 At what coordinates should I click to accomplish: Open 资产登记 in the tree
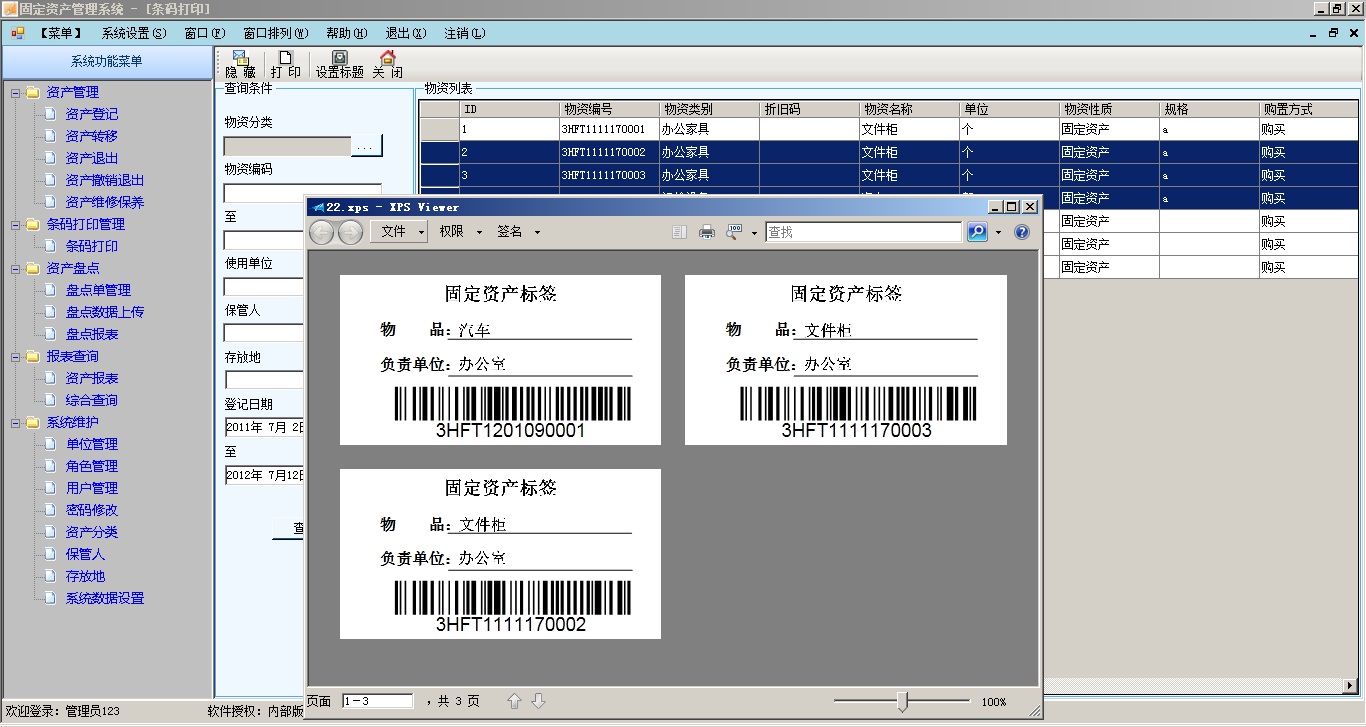[92, 114]
